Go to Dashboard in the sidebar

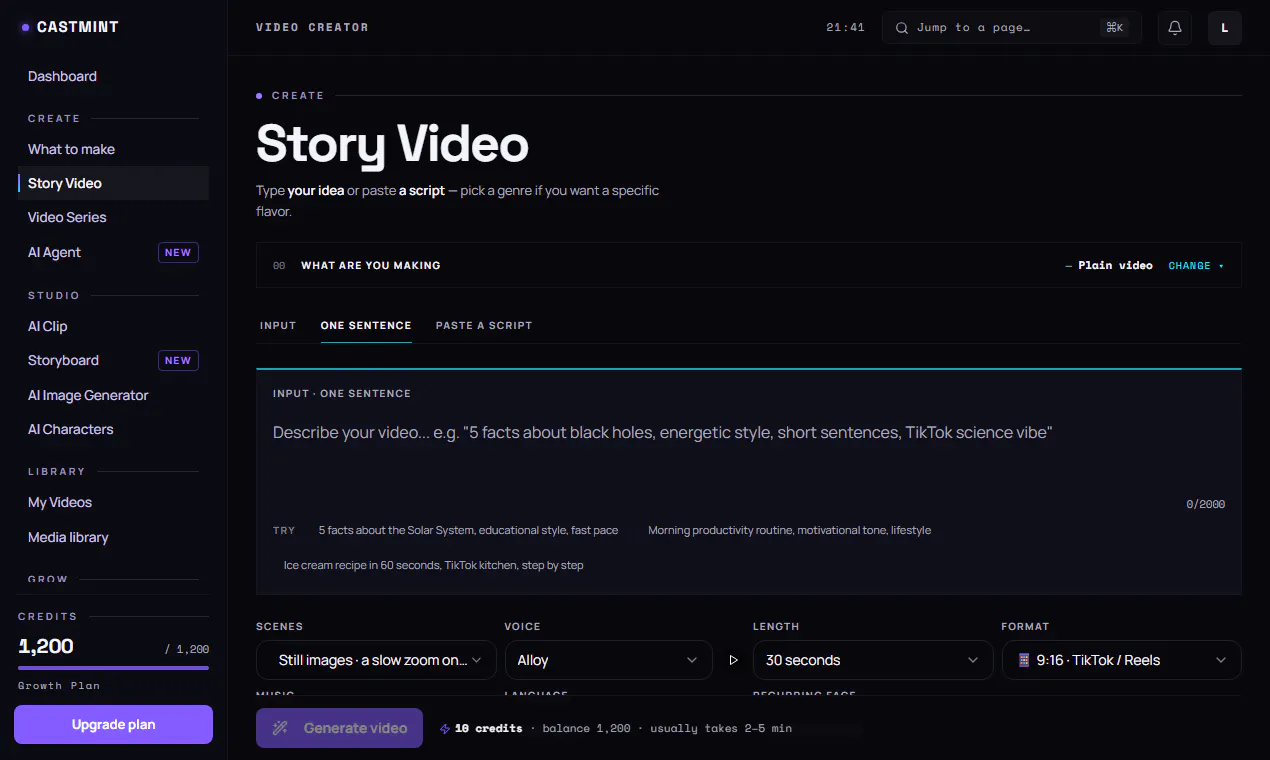[x=62, y=77]
